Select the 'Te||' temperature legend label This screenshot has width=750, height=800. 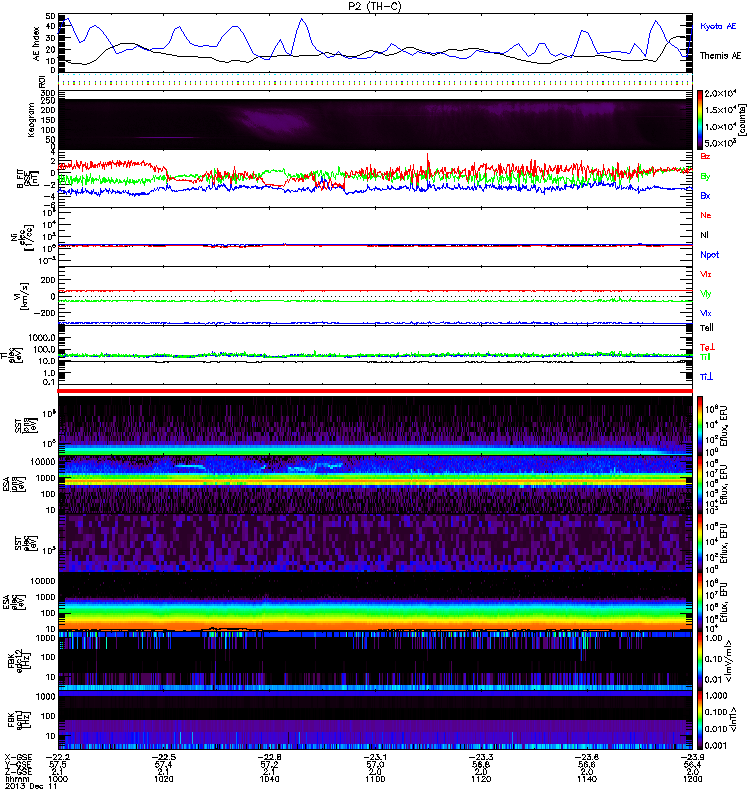point(707,328)
